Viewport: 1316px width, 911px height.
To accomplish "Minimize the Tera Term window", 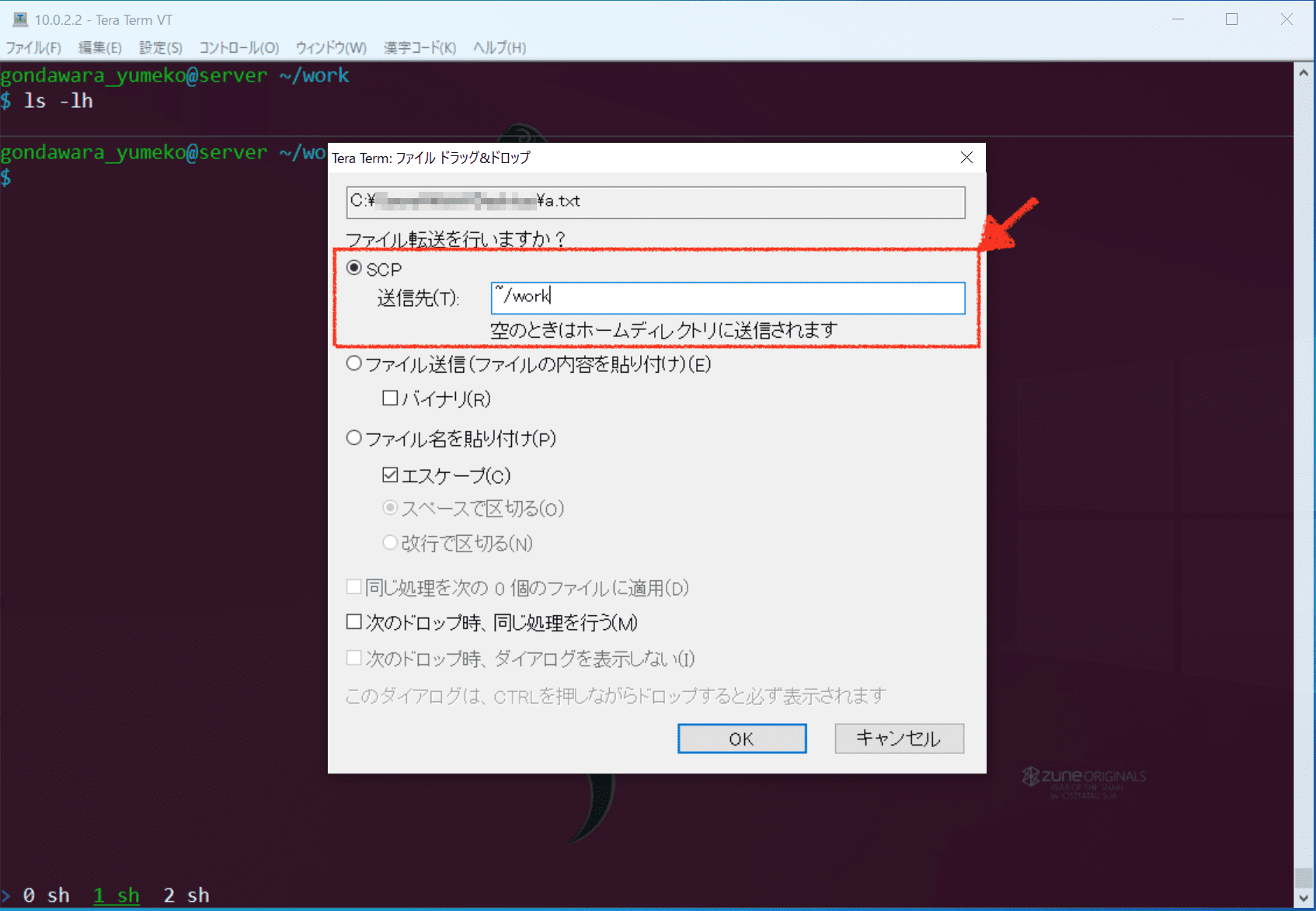I will point(1178,19).
